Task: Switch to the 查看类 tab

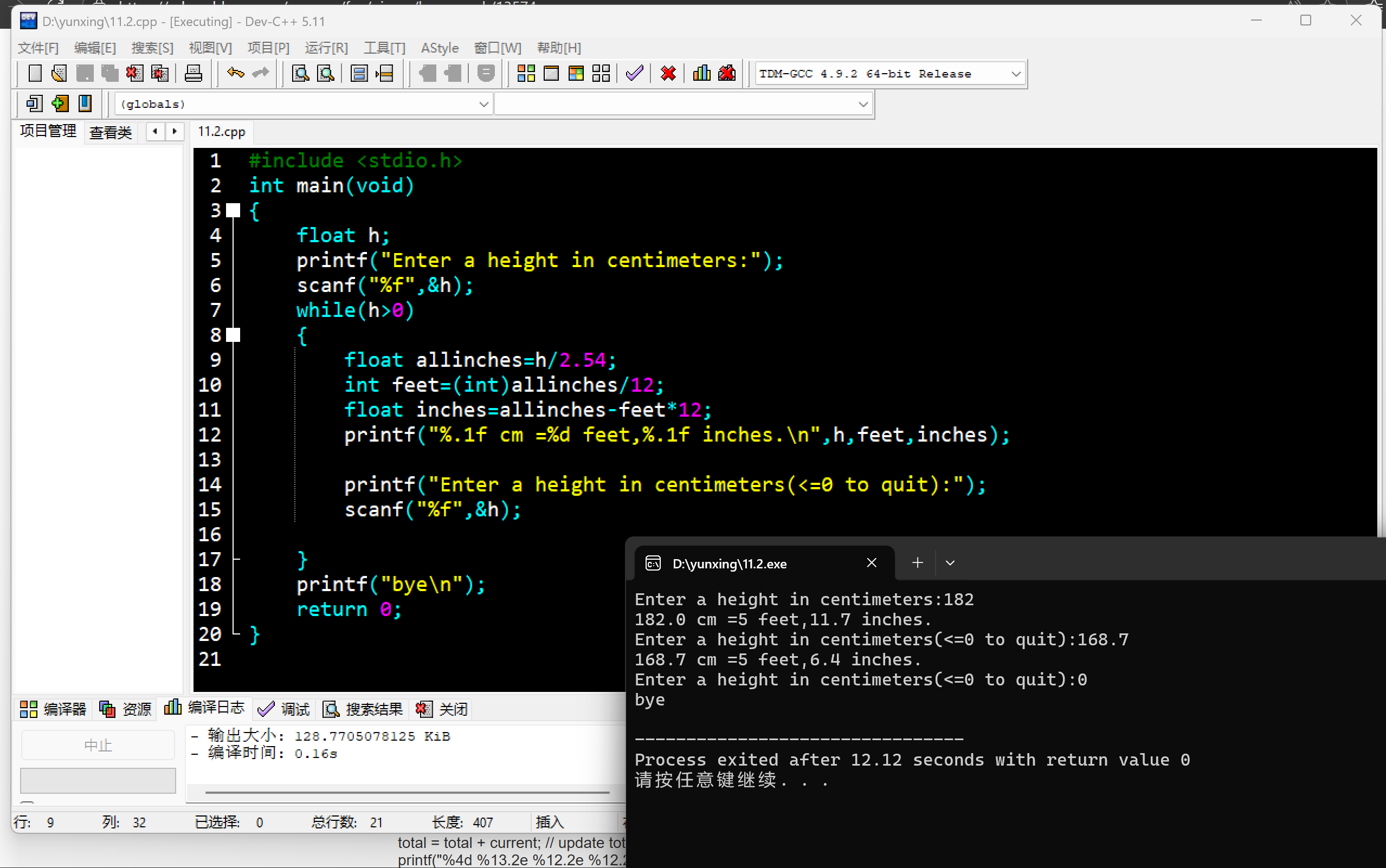Action: pos(110,133)
